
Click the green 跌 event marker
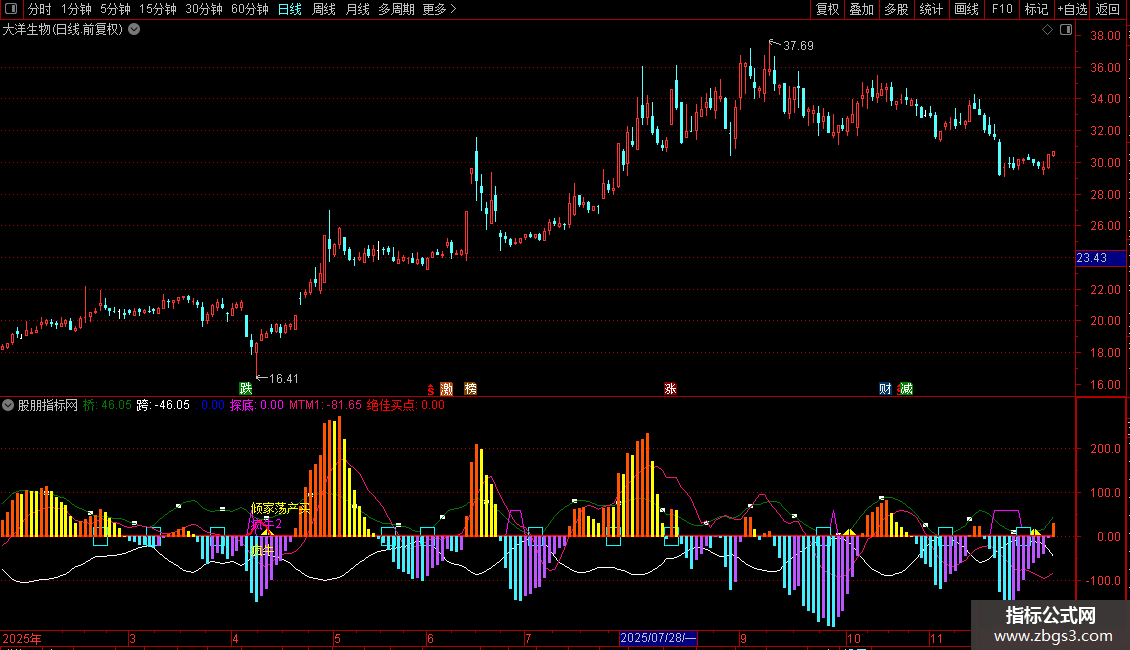[246, 388]
